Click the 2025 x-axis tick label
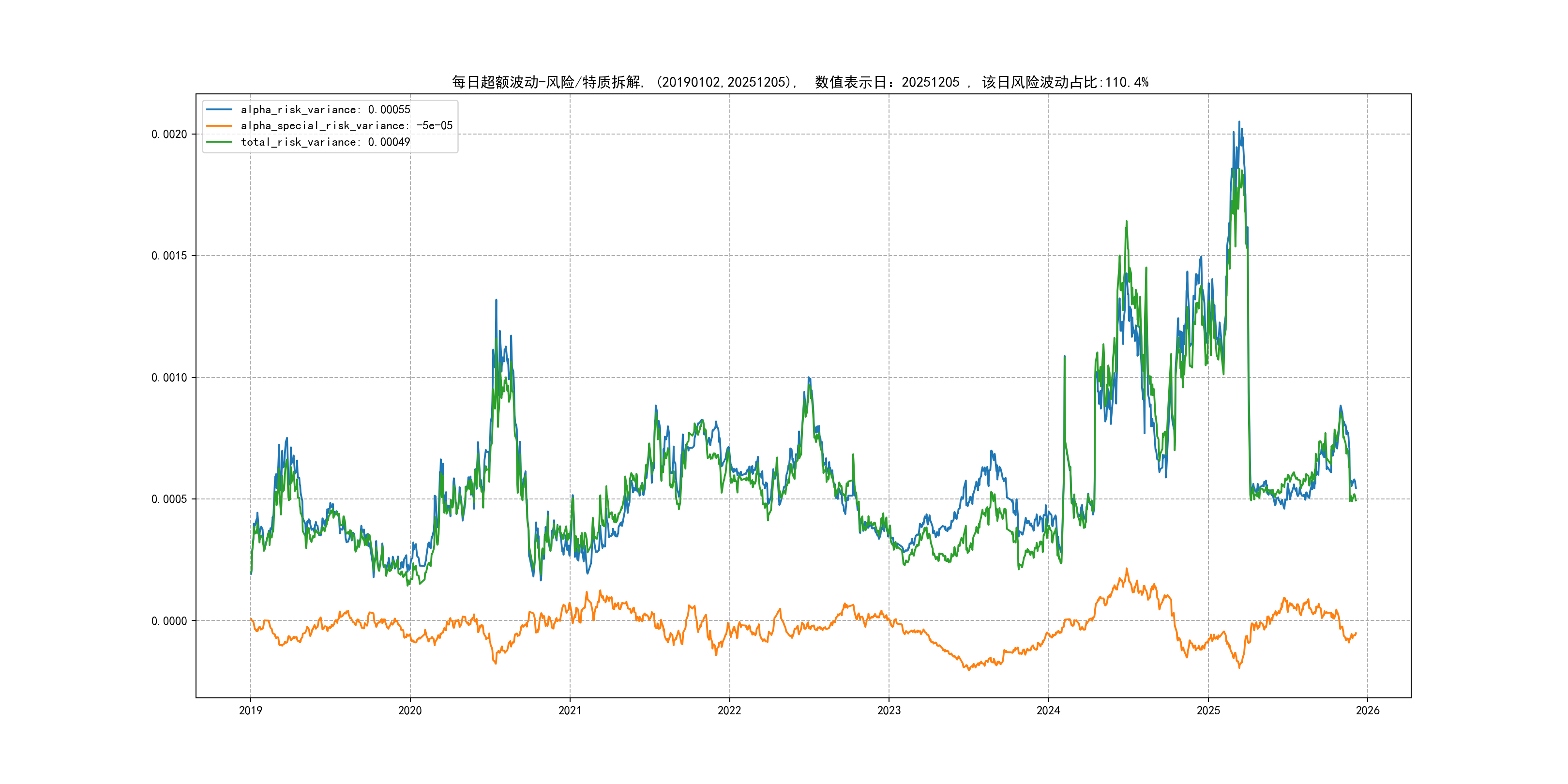 [x=1208, y=710]
